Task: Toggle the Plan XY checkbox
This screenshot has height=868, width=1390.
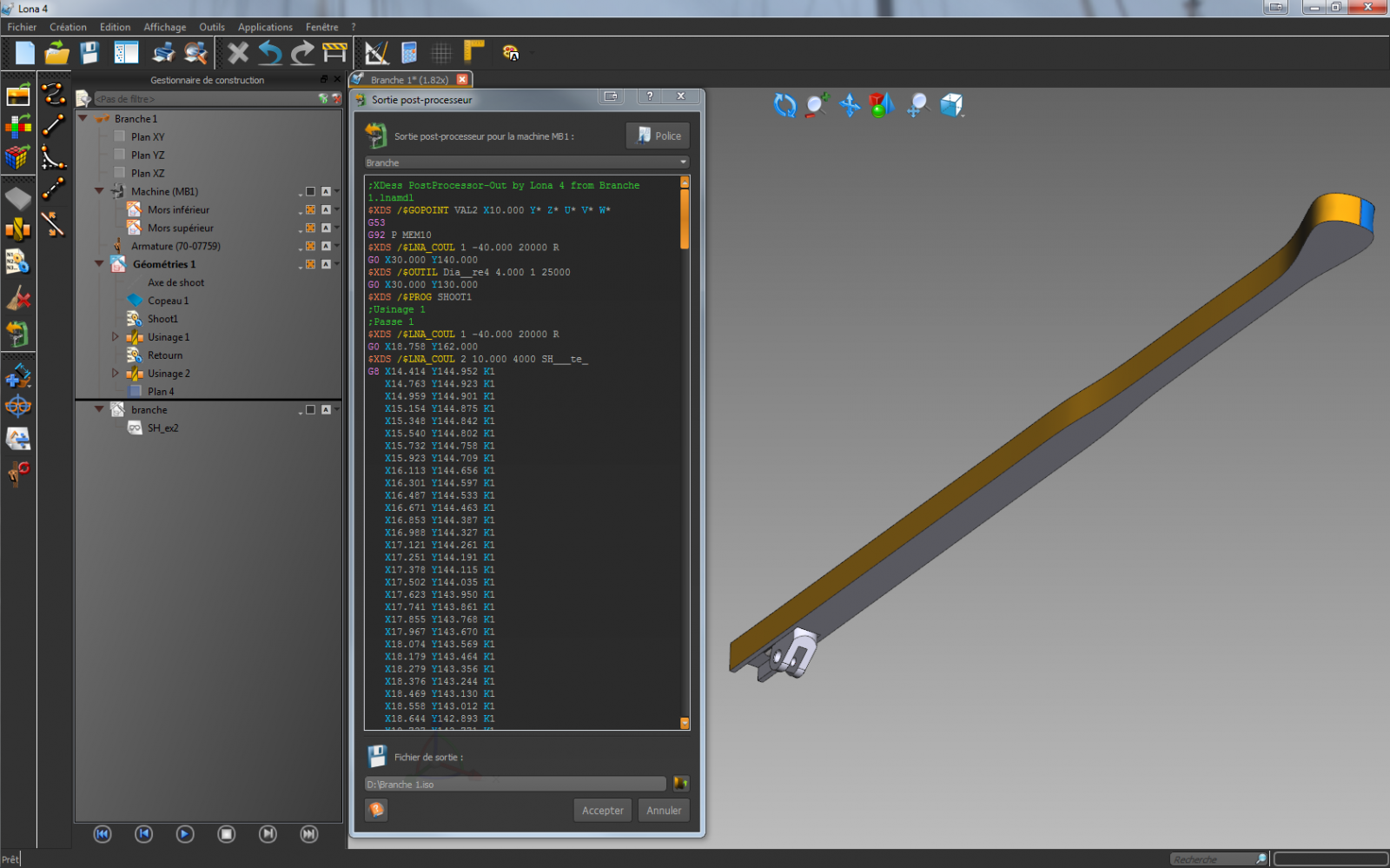Action: tap(120, 137)
